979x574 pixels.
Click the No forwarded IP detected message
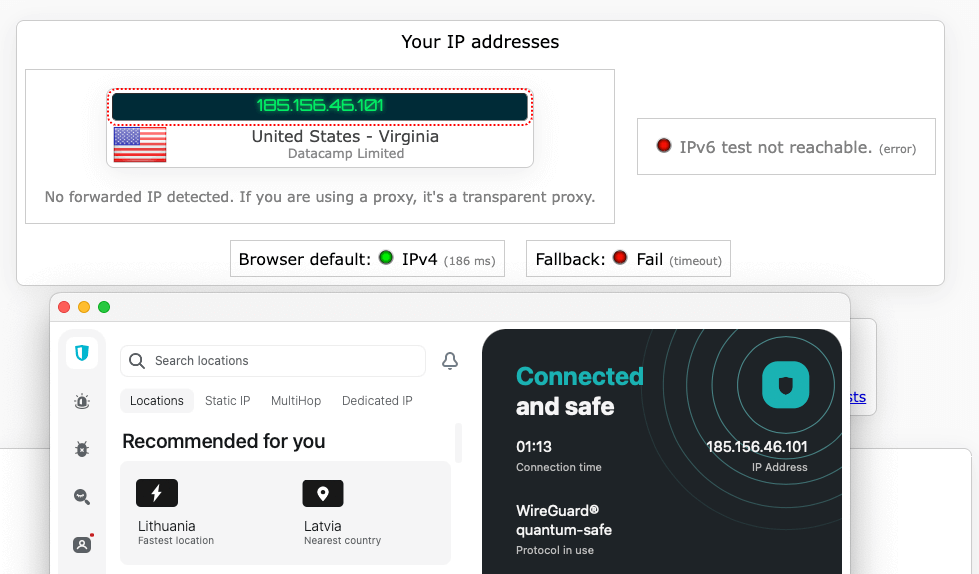(x=320, y=197)
